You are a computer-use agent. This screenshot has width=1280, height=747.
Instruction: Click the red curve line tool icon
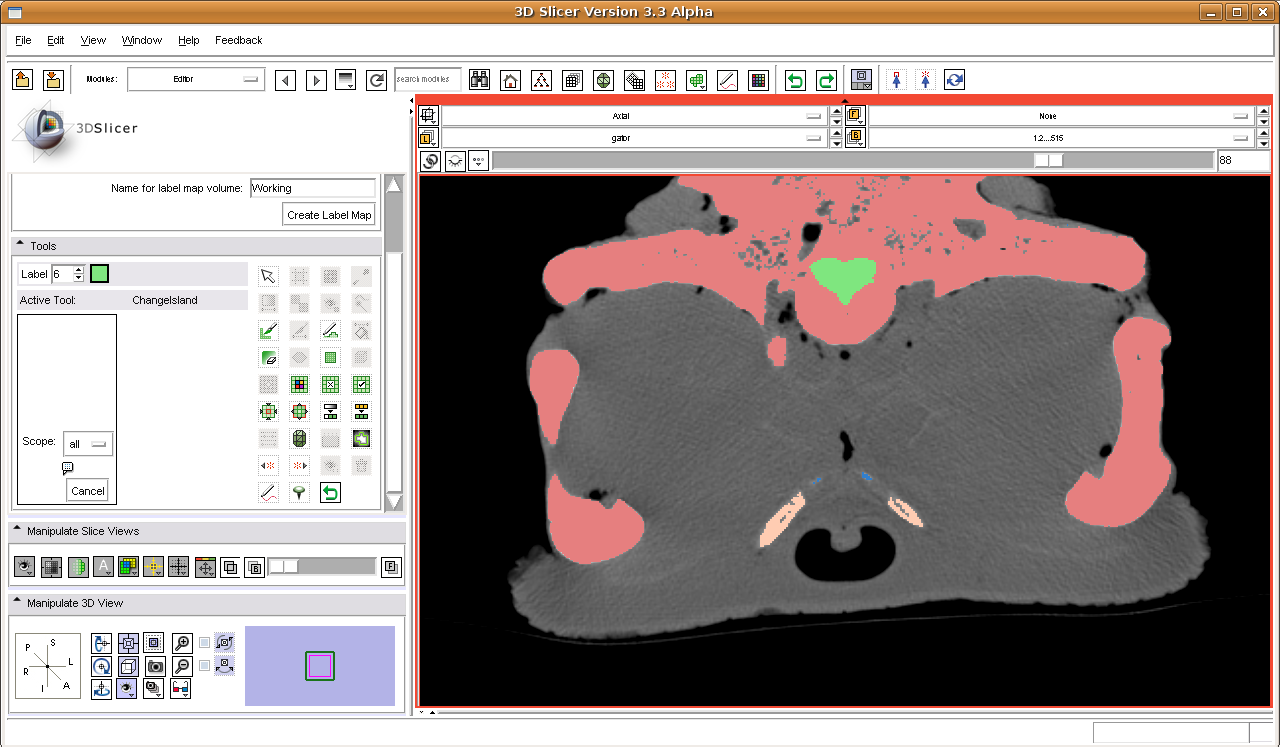point(268,492)
